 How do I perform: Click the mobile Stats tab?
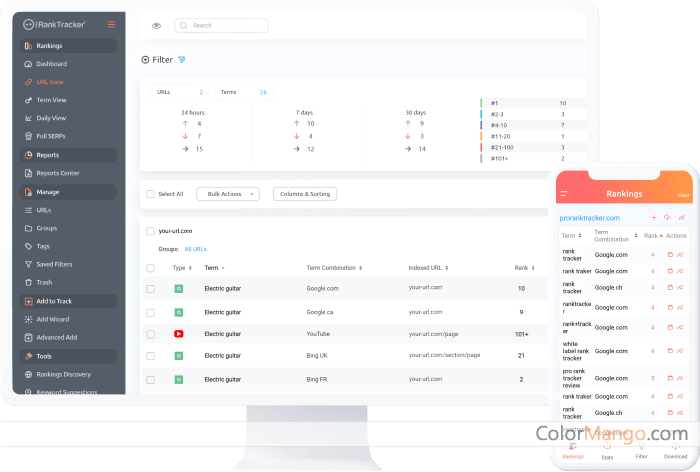tap(607, 451)
